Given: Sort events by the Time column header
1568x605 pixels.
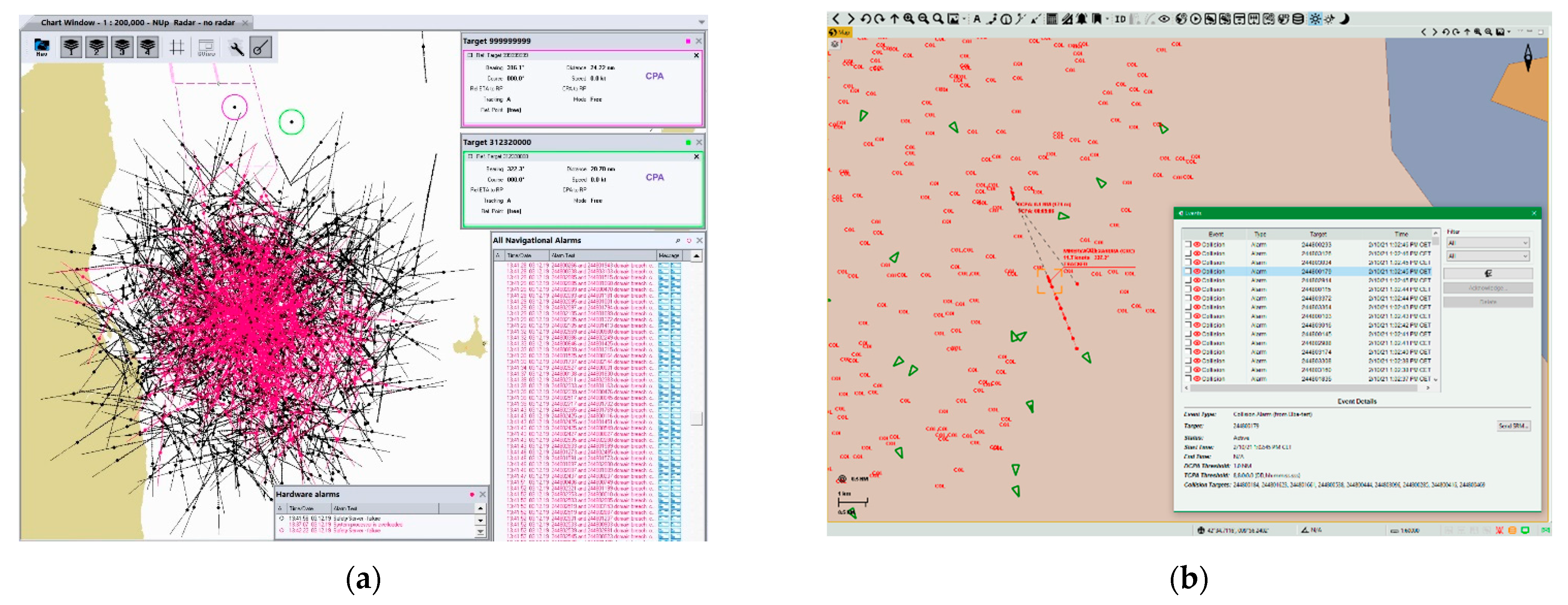Looking at the screenshot, I should pos(1401,234).
